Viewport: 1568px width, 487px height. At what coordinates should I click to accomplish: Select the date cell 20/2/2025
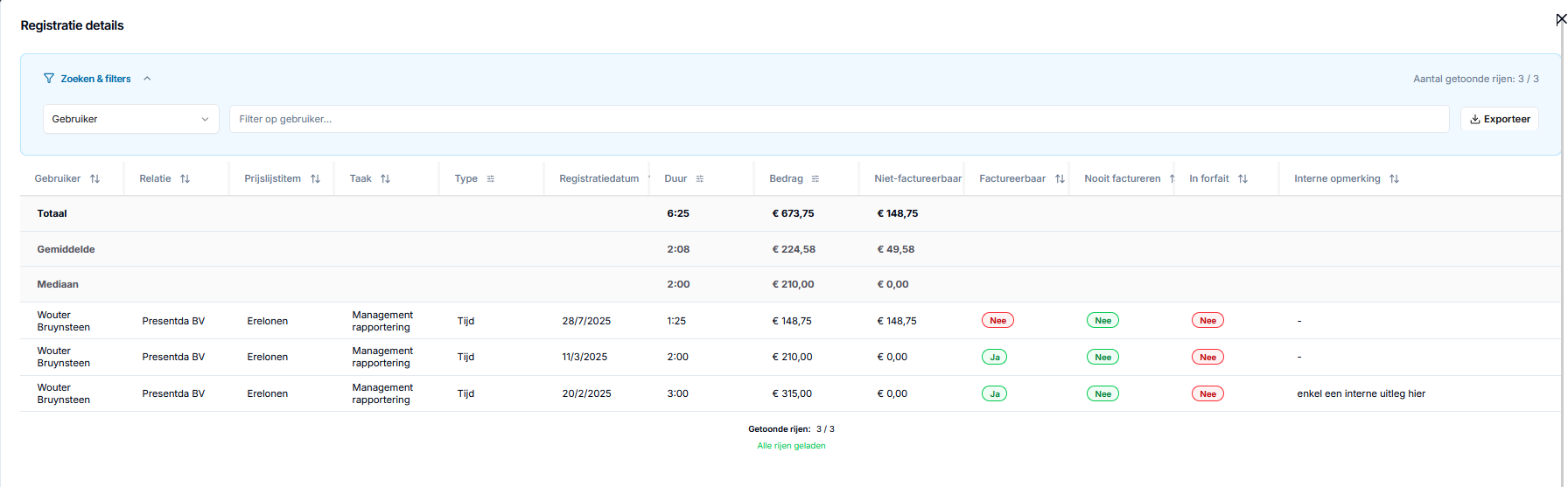[586, 393]
